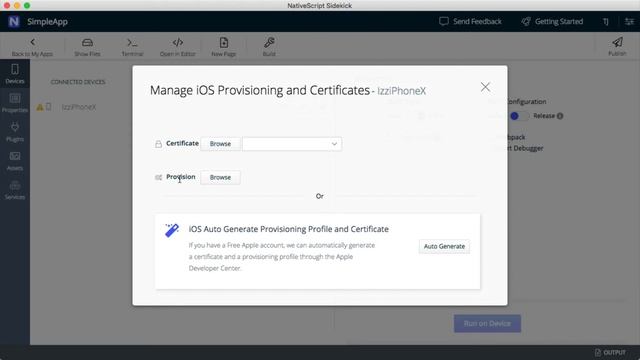
Task: Click Open in Editor icon
Action: [178, 42]
